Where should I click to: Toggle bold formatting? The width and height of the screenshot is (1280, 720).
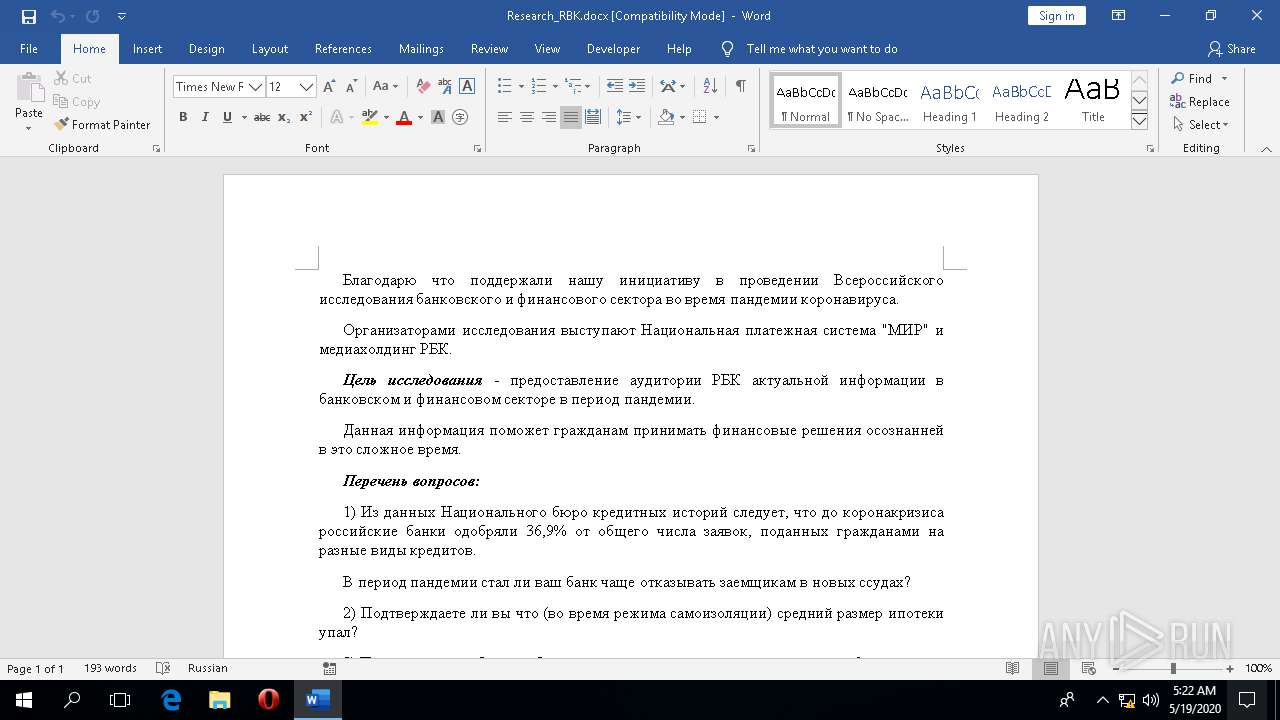[183, 117]
